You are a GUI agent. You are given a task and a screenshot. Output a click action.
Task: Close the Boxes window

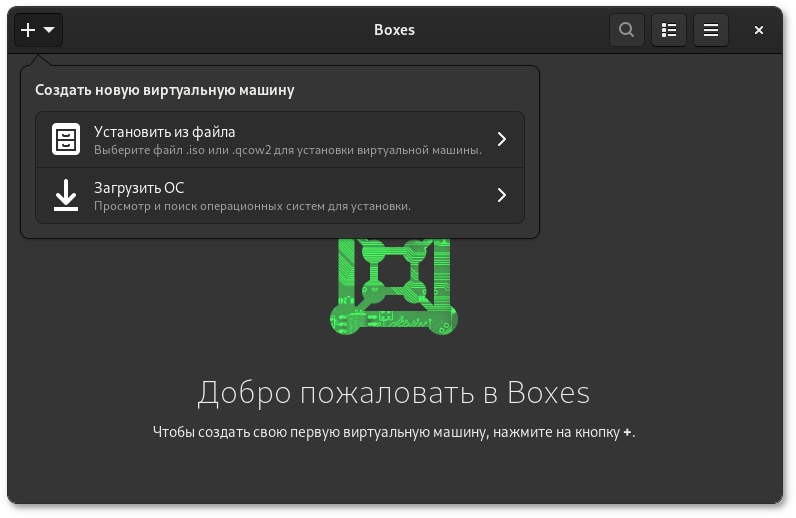(x=758, y=30)
